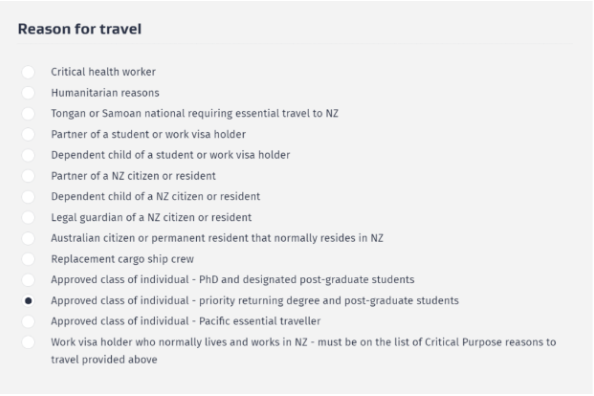Click the 'Reason for travel' heading
The image size is (594, 396).
[x=80, y=29]
